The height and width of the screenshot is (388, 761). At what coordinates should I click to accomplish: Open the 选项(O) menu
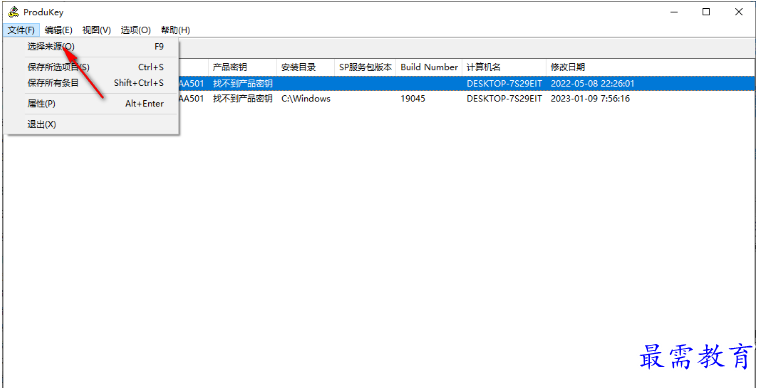click(135, 30)
